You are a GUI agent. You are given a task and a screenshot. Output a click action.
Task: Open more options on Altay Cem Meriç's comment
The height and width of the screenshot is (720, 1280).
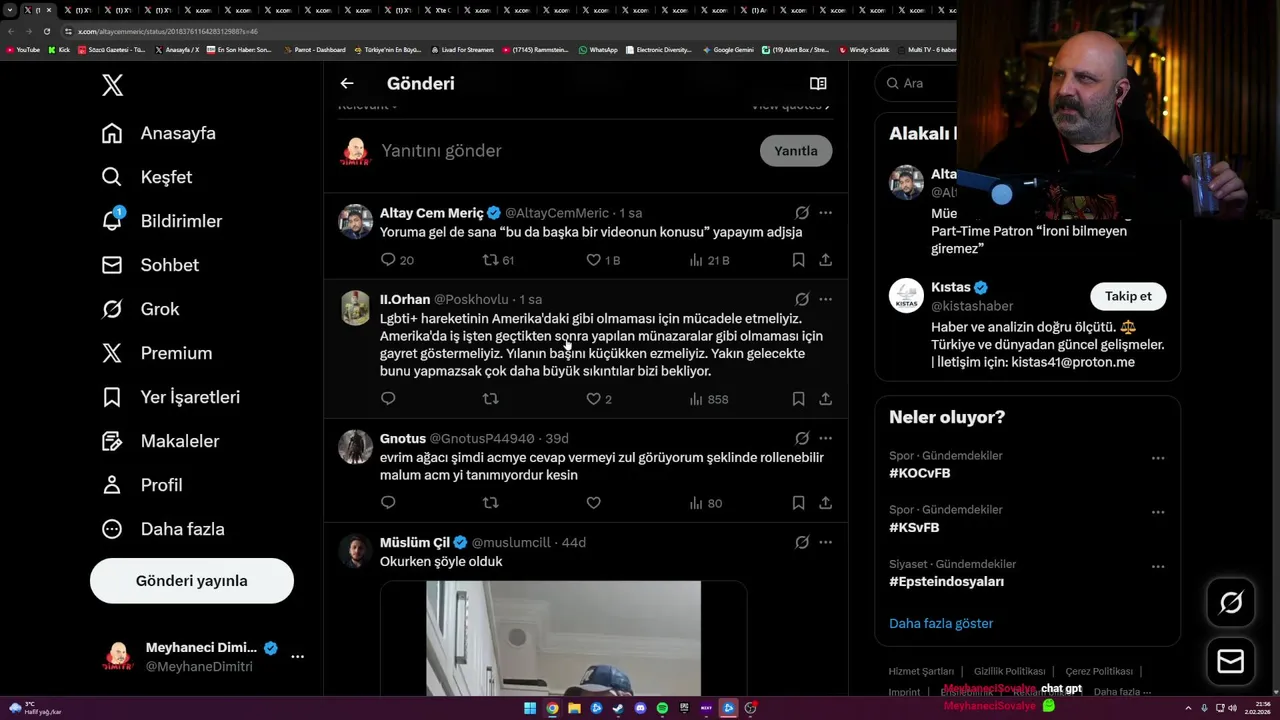coord(825,213)
